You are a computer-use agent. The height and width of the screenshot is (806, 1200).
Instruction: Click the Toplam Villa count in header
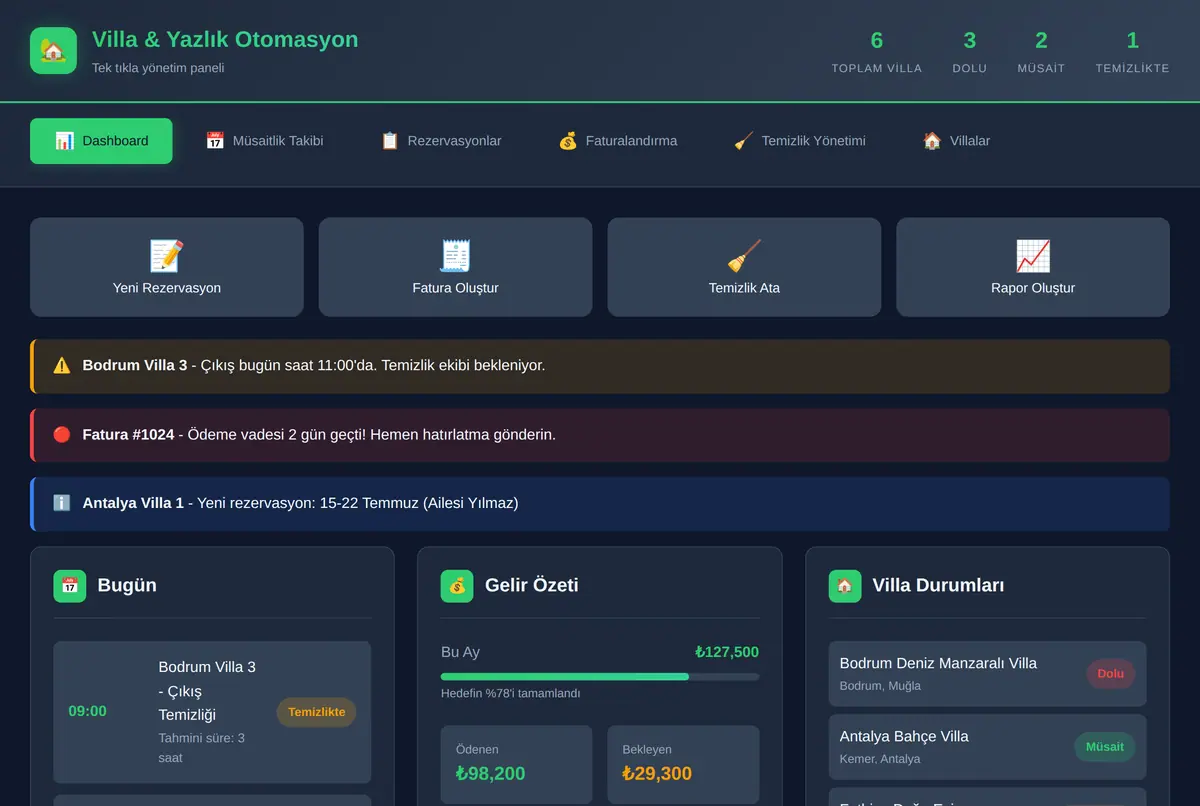coord(877,41)
